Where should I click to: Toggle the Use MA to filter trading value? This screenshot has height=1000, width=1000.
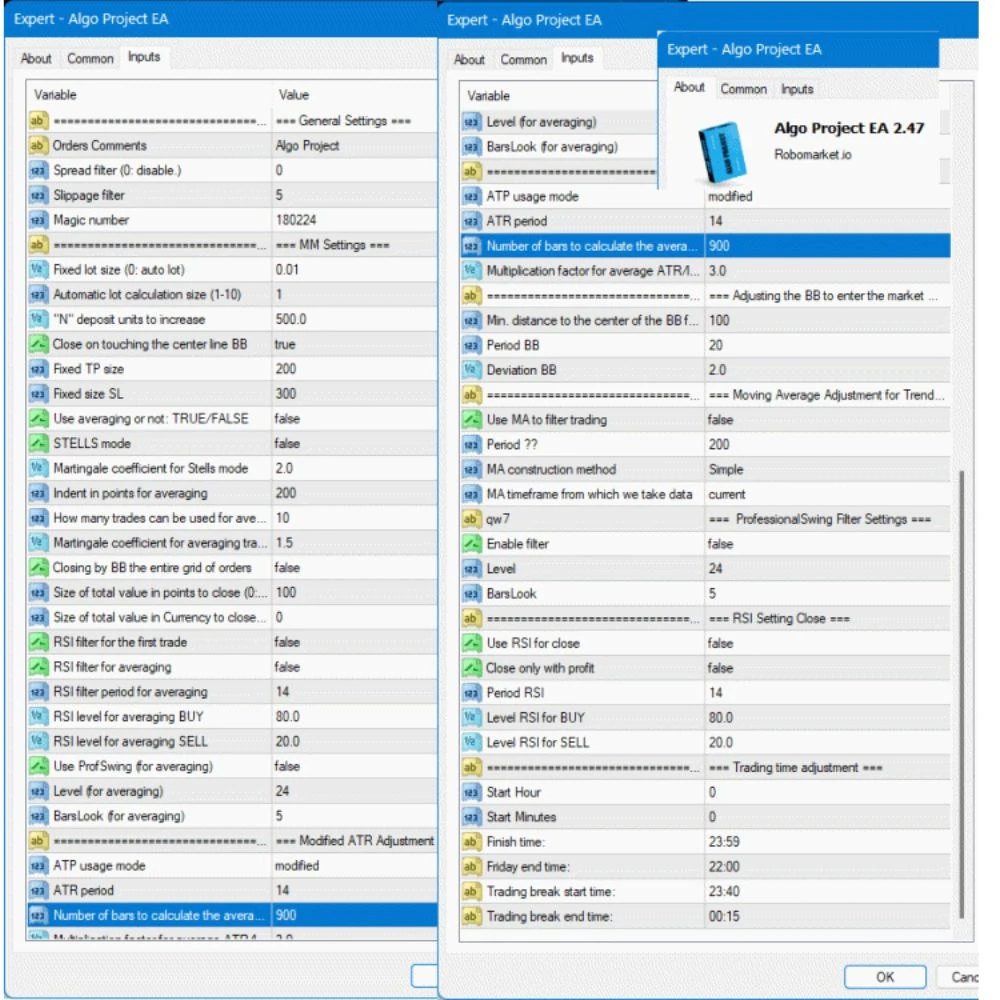tap(827, 420)
